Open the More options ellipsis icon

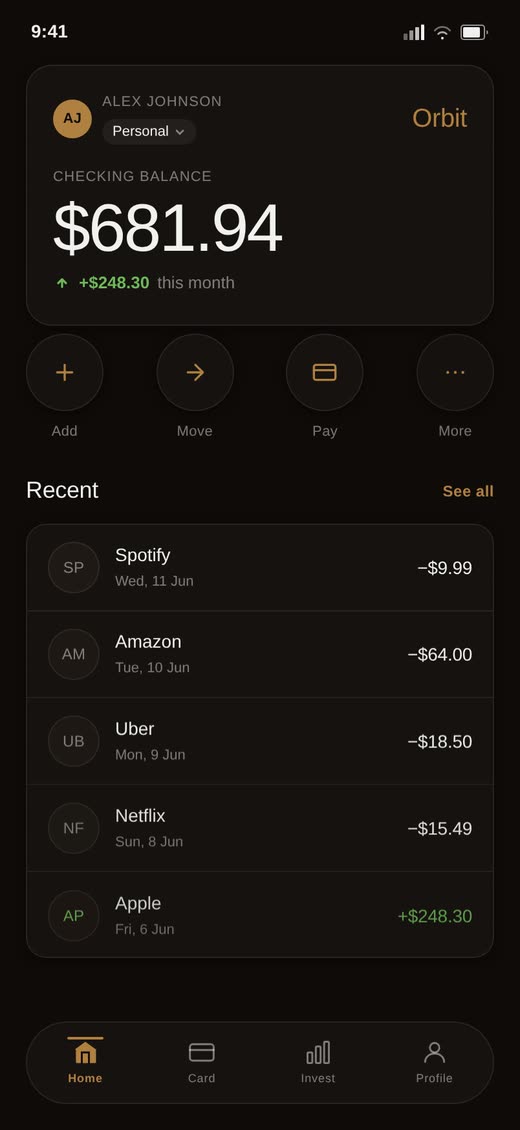click(x=455, y=373)
